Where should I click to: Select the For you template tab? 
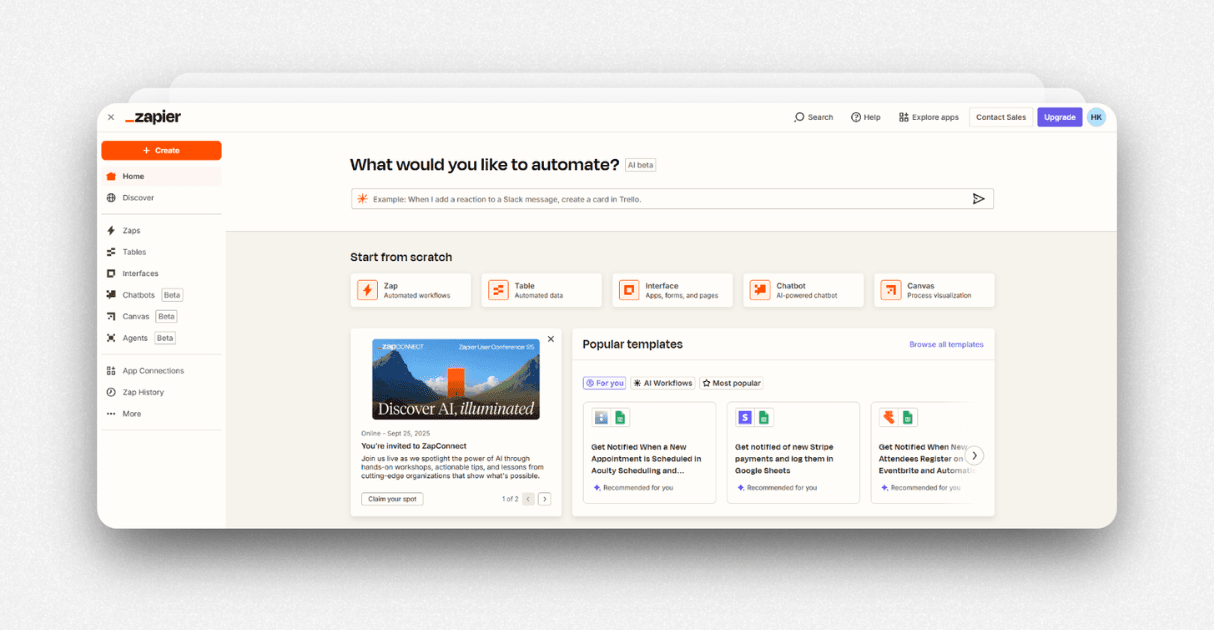click(605, 383)
